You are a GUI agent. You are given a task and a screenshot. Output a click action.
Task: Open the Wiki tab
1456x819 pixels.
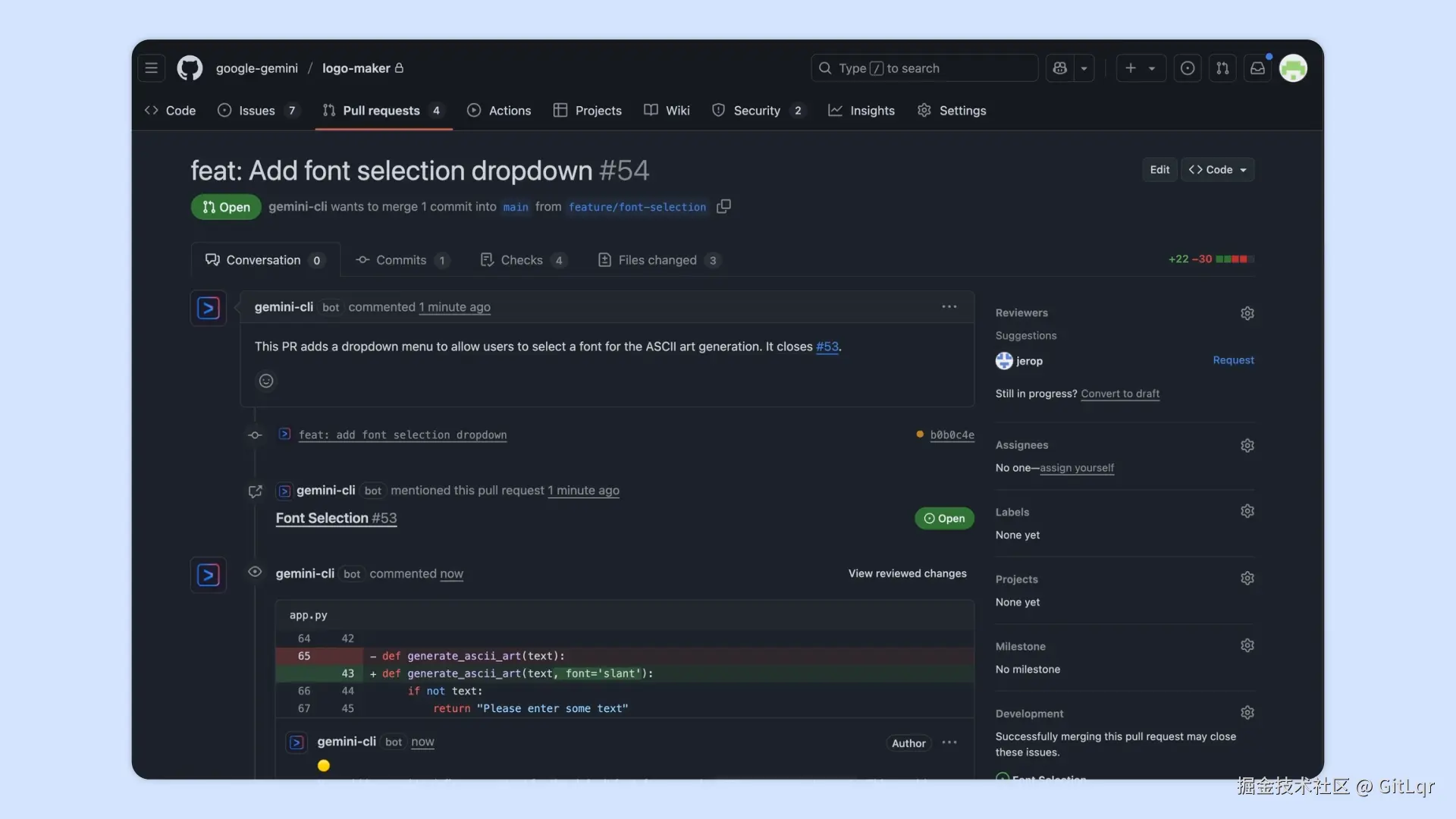pos(667,111)
